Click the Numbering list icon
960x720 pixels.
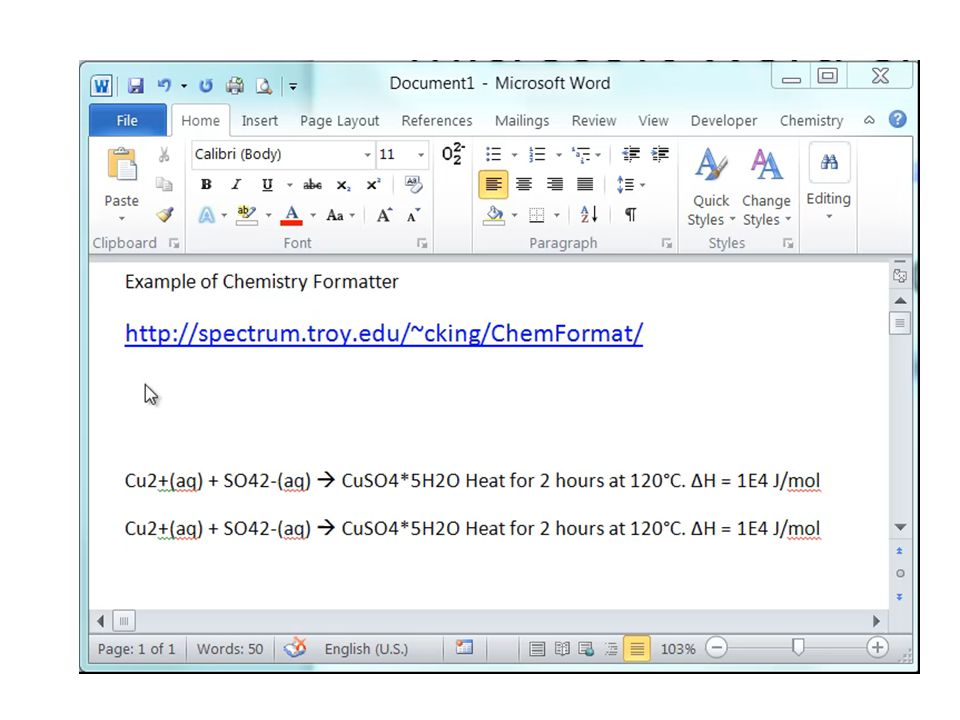[537, 154]
